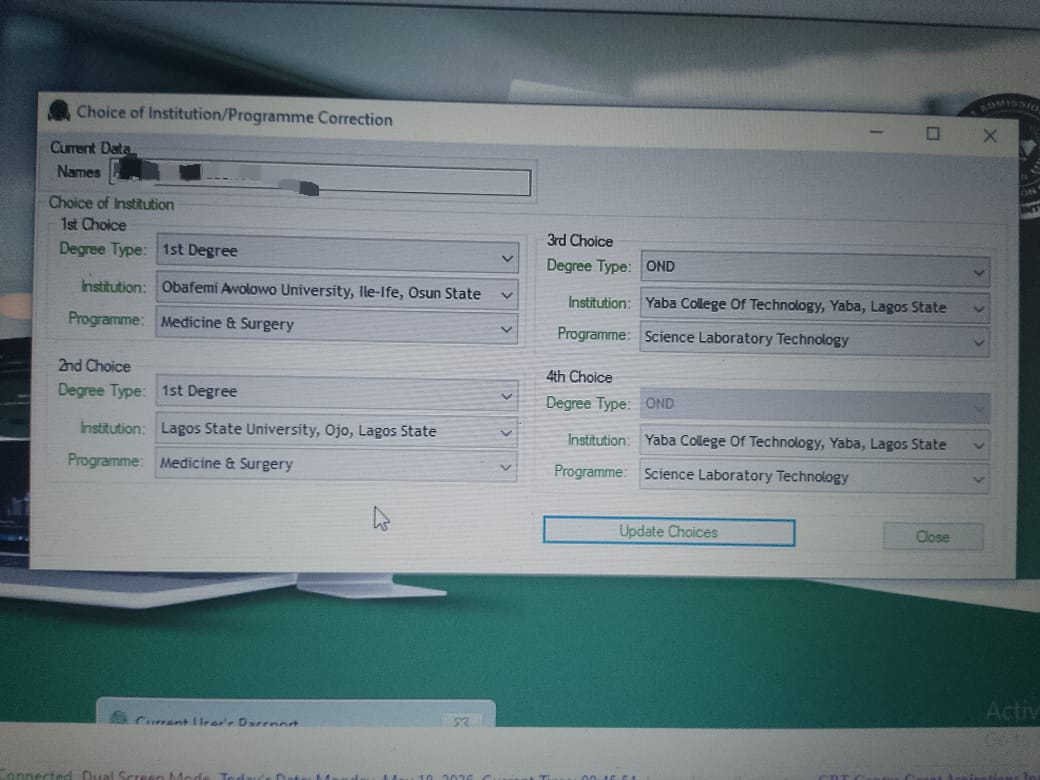Close the dialog with the X icon
The height and width of the screenshot is (780, 1040).
(990, 135)
